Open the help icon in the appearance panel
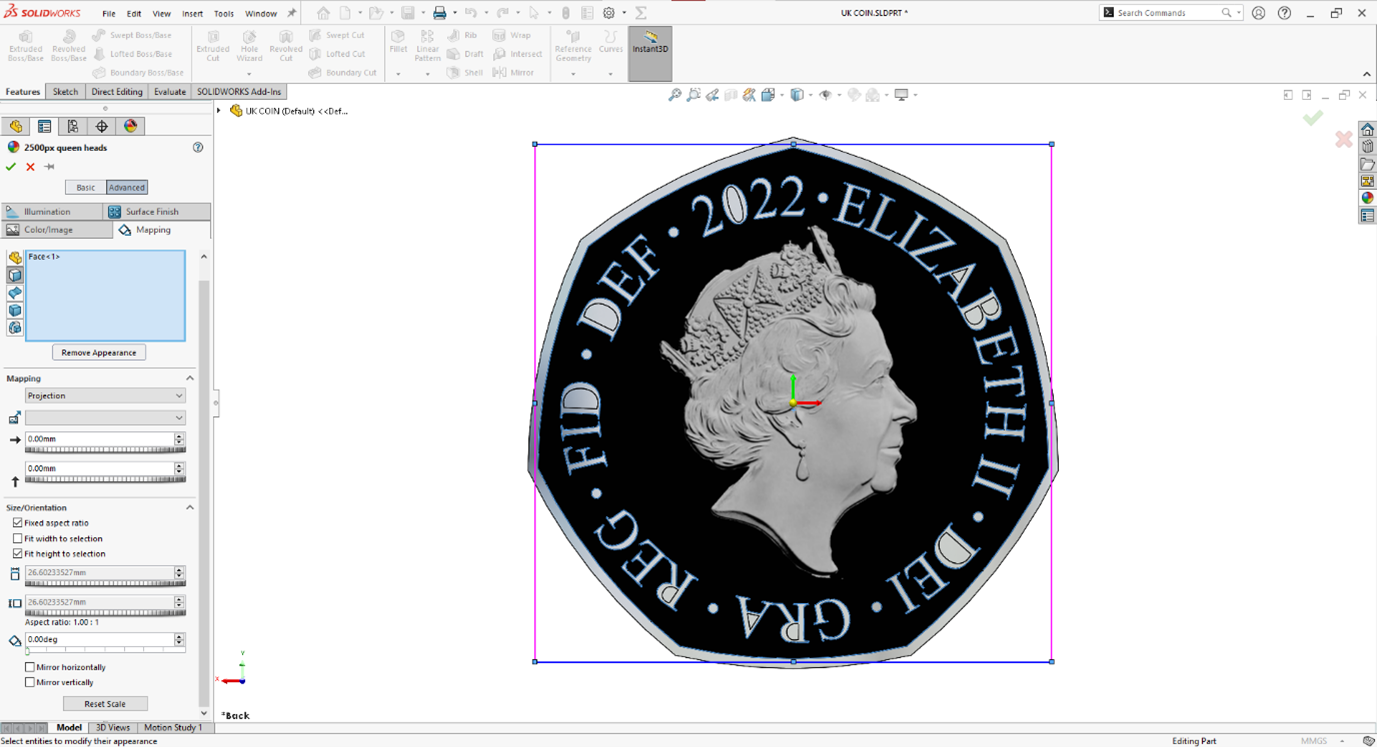 pyautogui.click(x=198, y=147)
